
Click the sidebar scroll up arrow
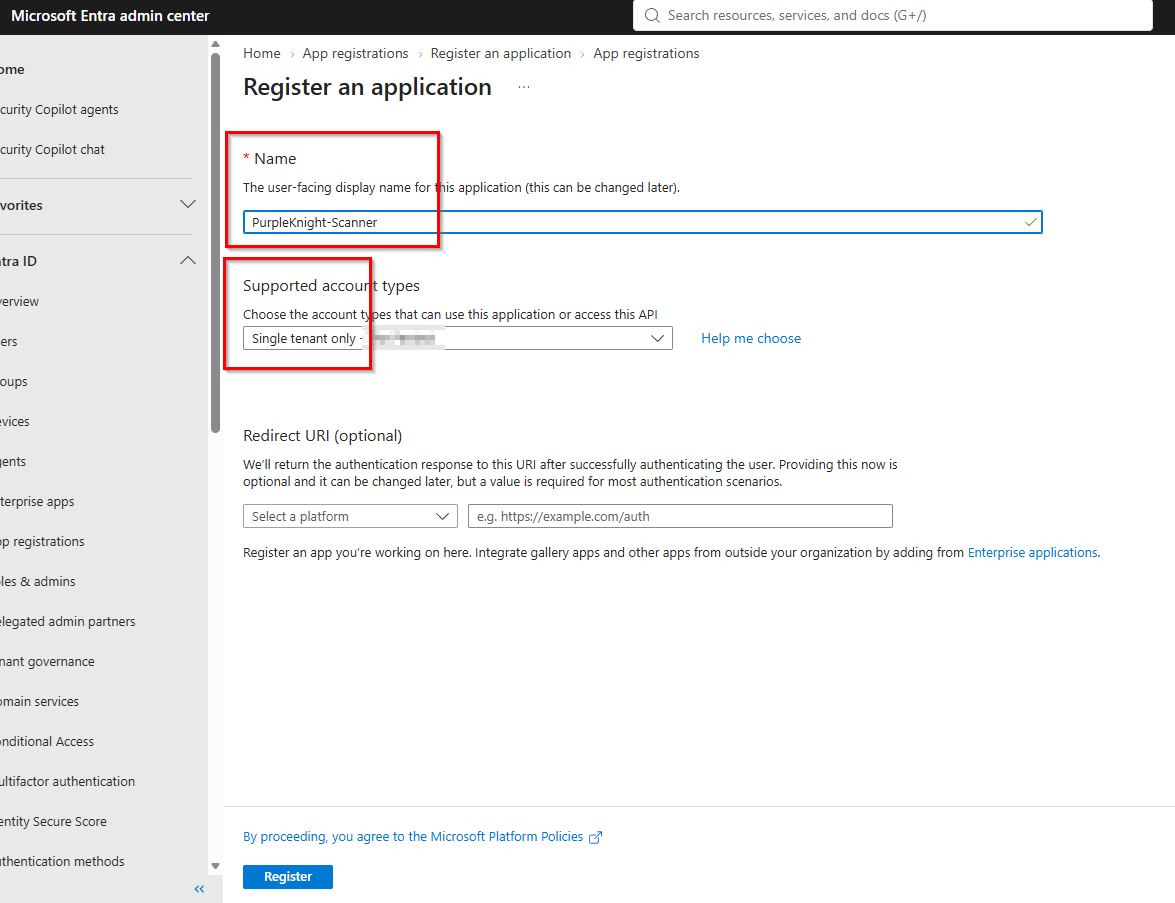tap(216, 44)
